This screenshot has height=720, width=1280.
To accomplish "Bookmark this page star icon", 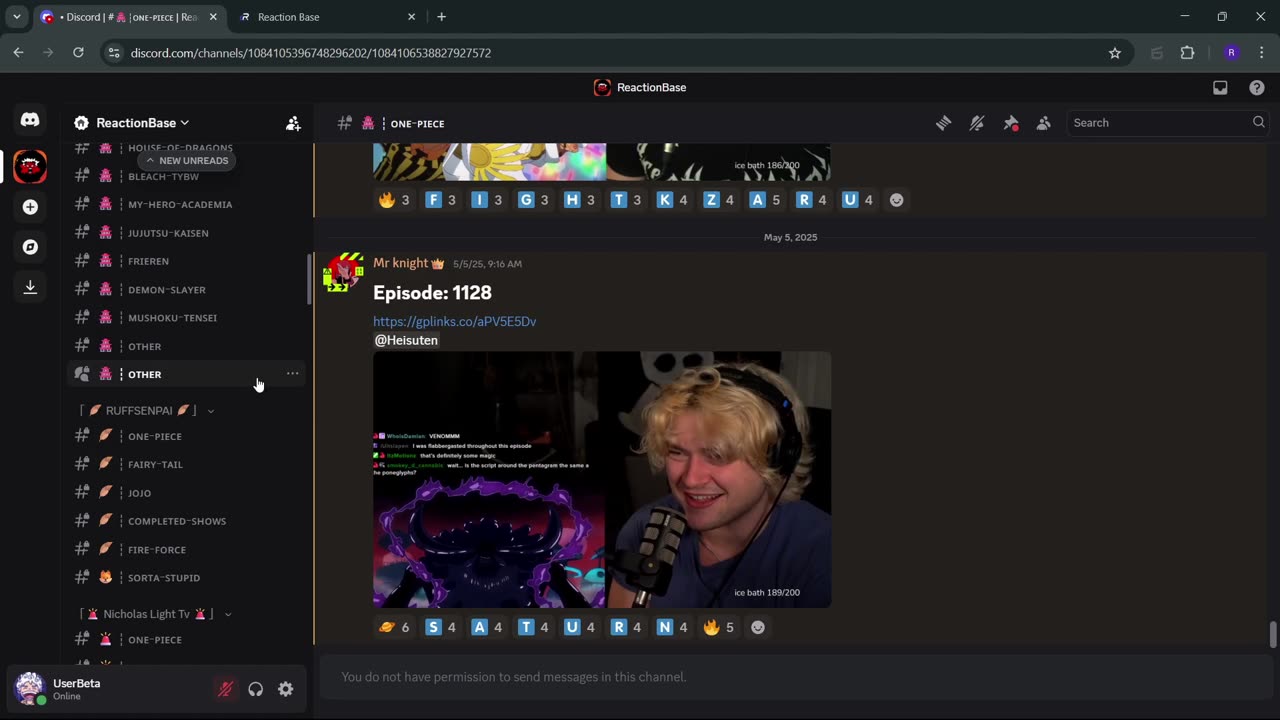I will [x=1115, y=53].
